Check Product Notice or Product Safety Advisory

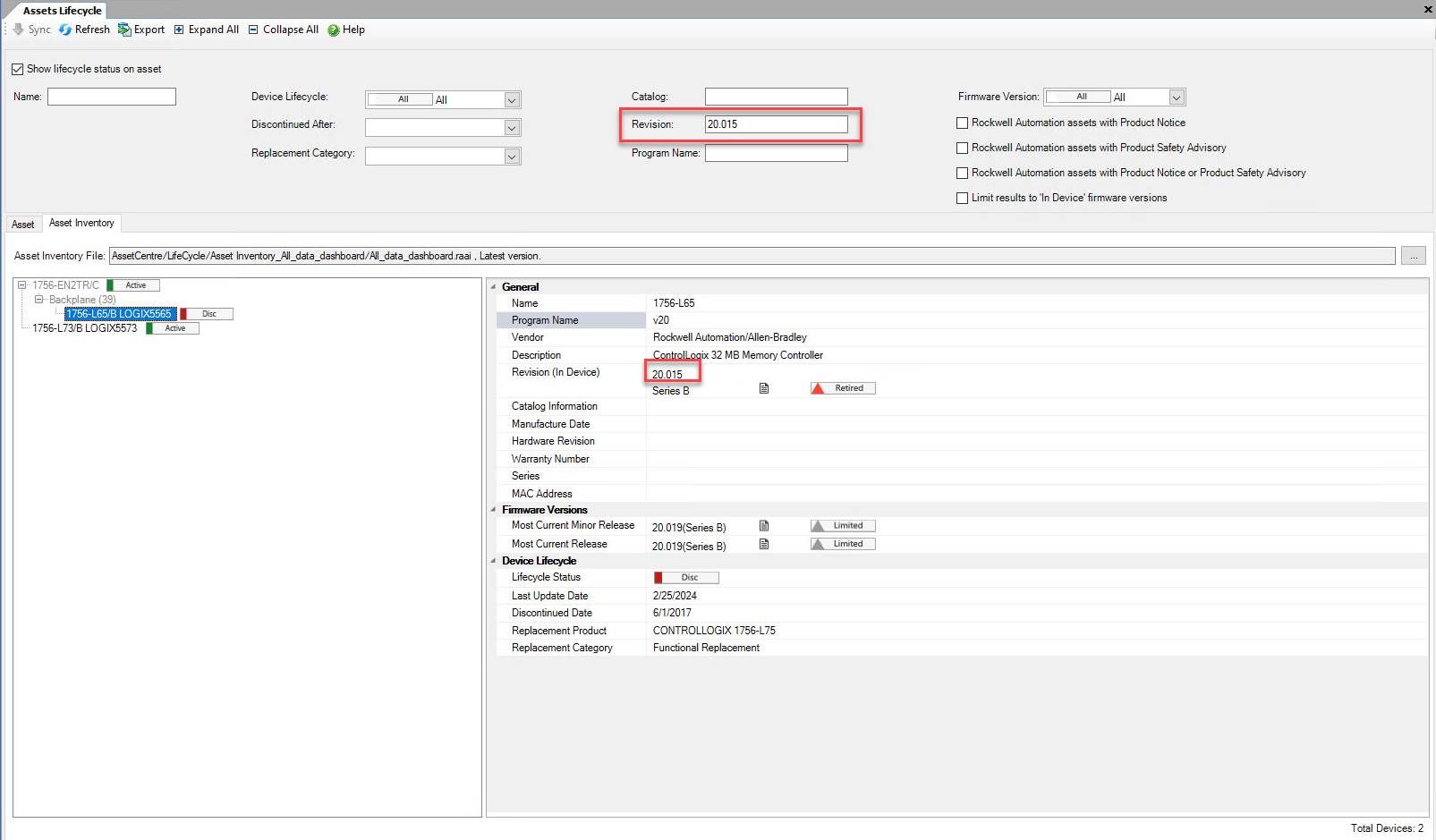pyautogui.click(x=963, y=173)
